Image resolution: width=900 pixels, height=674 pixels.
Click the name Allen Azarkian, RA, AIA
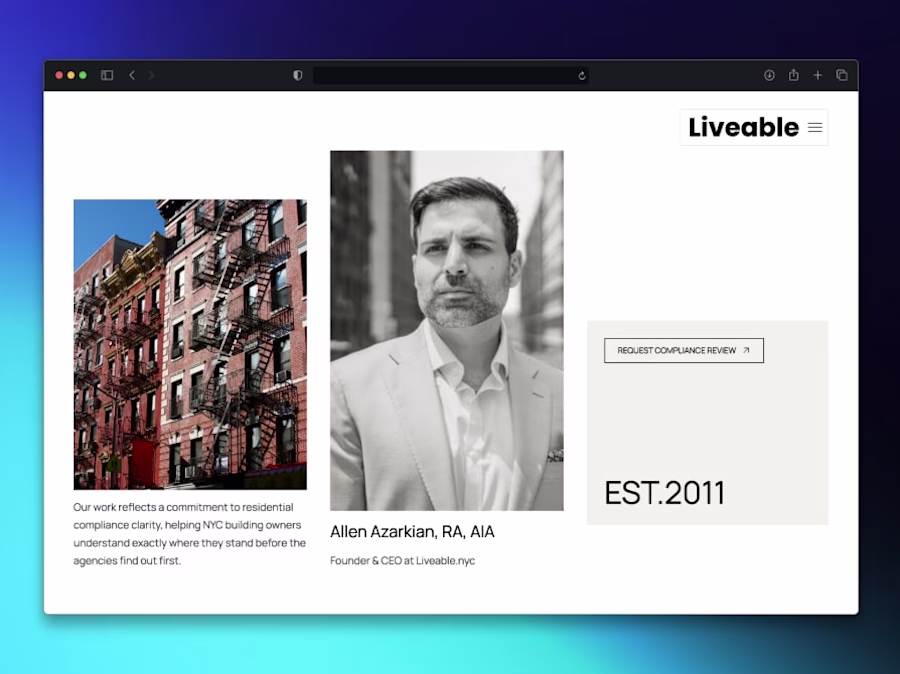click(x=412, y=532)
